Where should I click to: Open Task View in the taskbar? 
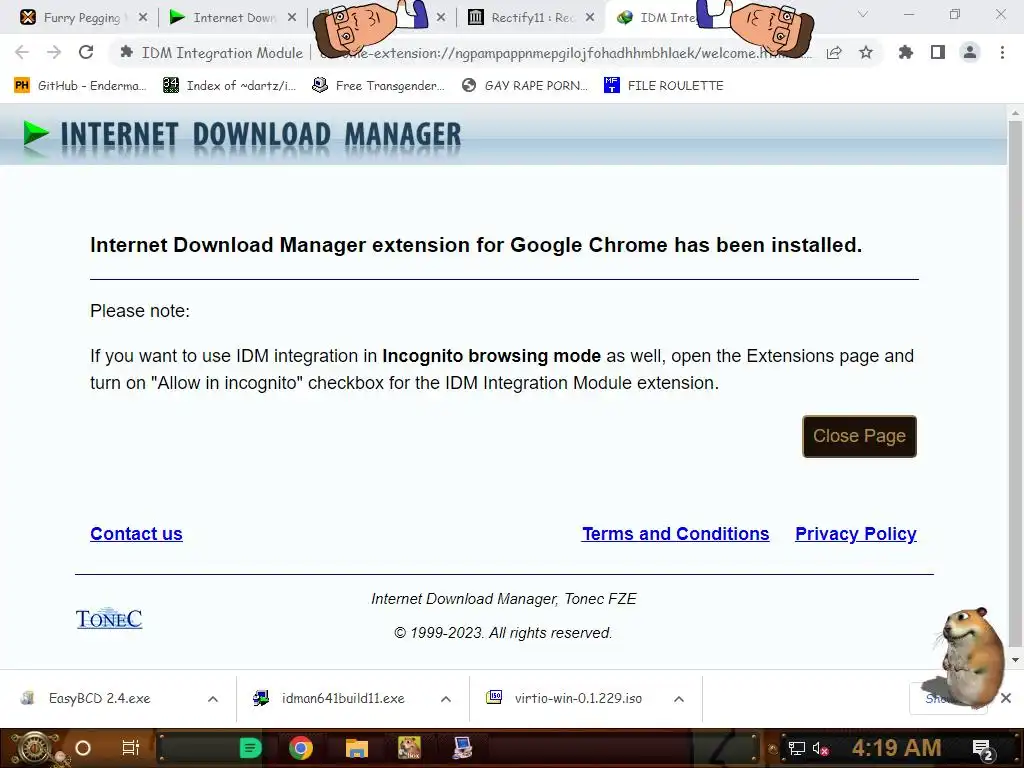coord(131,748)
